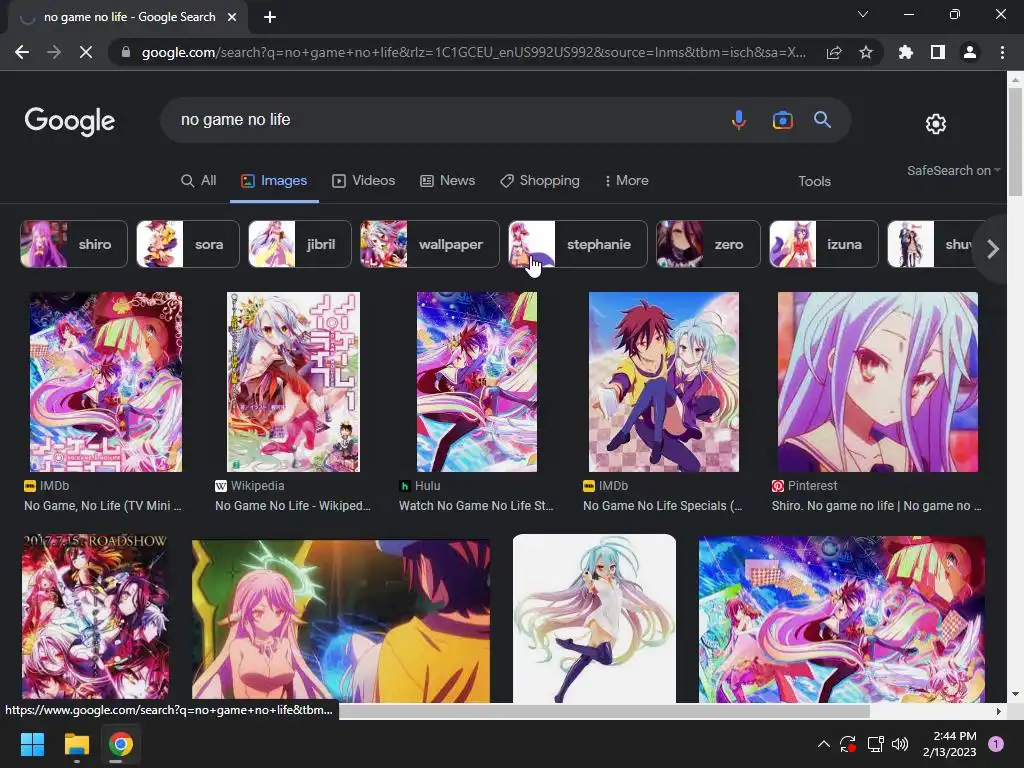Filter images by shiro chip
1024x768 pixels.
click(x=74, y=244)
